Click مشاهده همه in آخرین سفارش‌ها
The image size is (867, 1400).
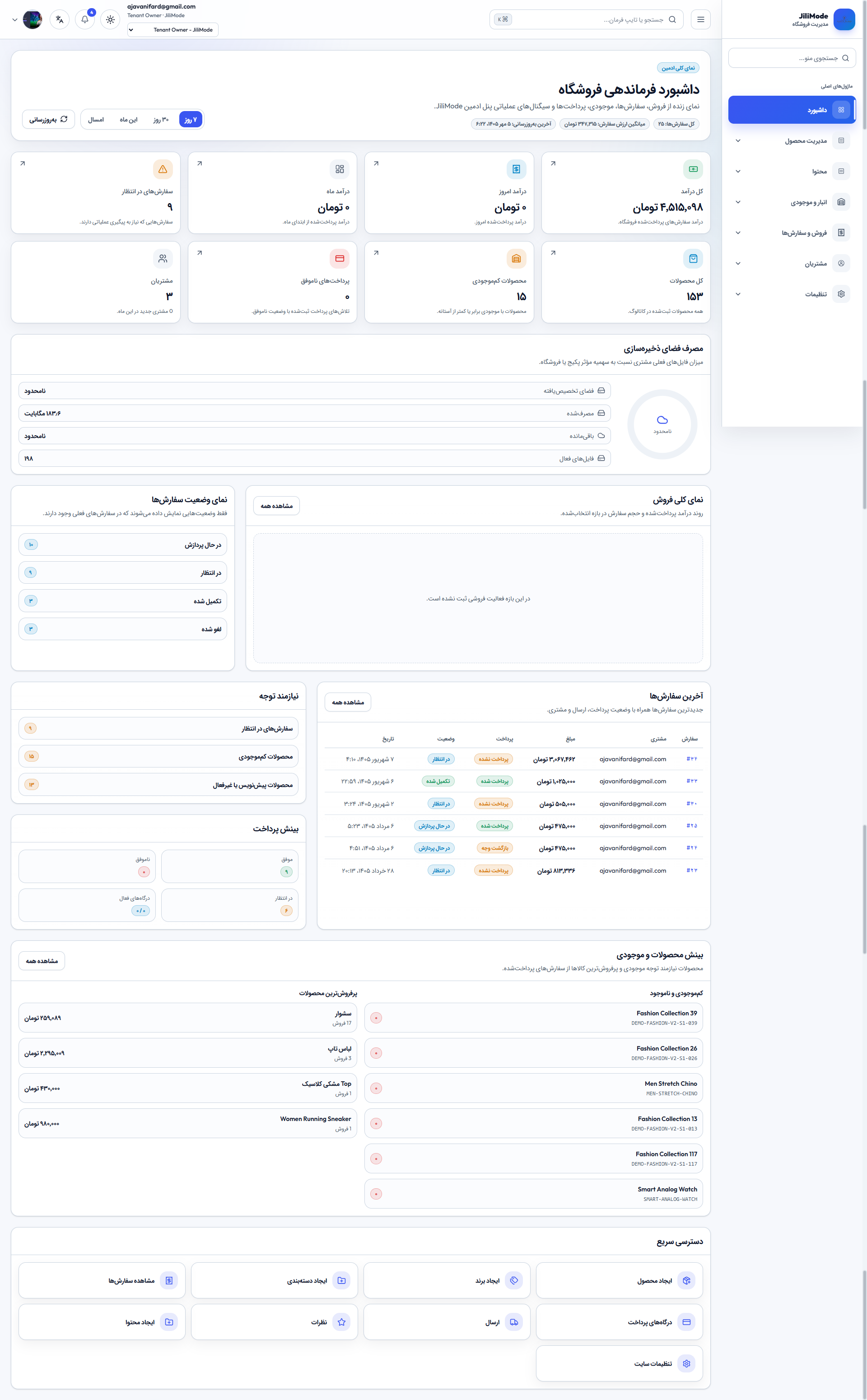(348, 702)
